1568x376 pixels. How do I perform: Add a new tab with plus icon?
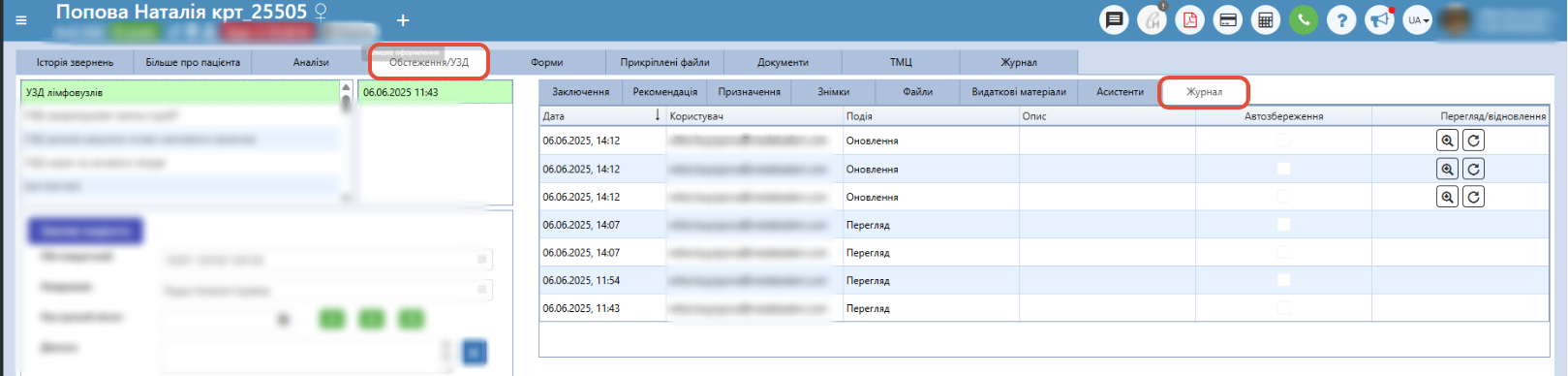(x=403, y=19)
